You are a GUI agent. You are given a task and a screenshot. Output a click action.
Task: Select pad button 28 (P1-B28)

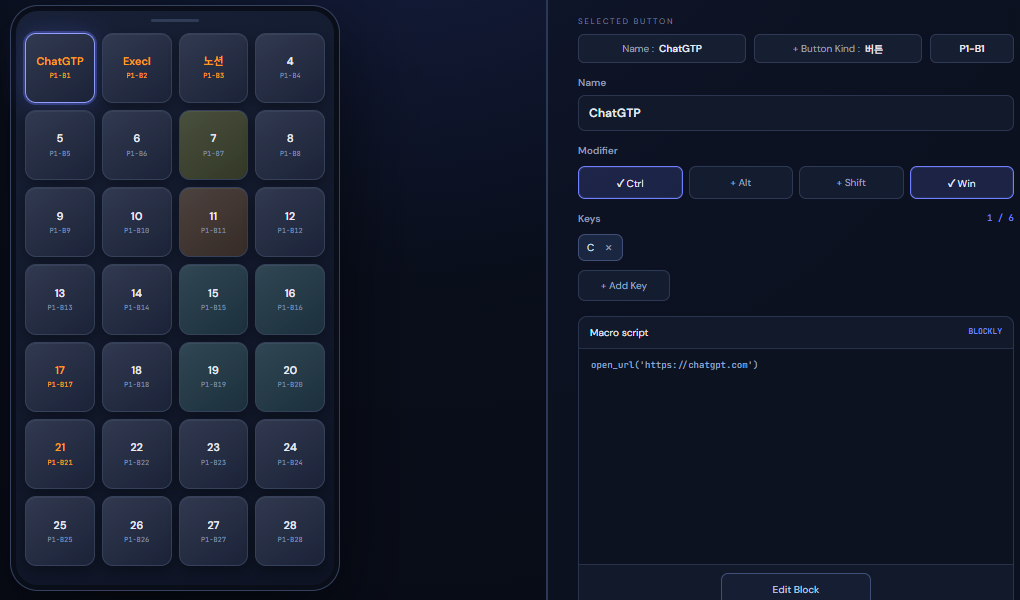point(290,531)
